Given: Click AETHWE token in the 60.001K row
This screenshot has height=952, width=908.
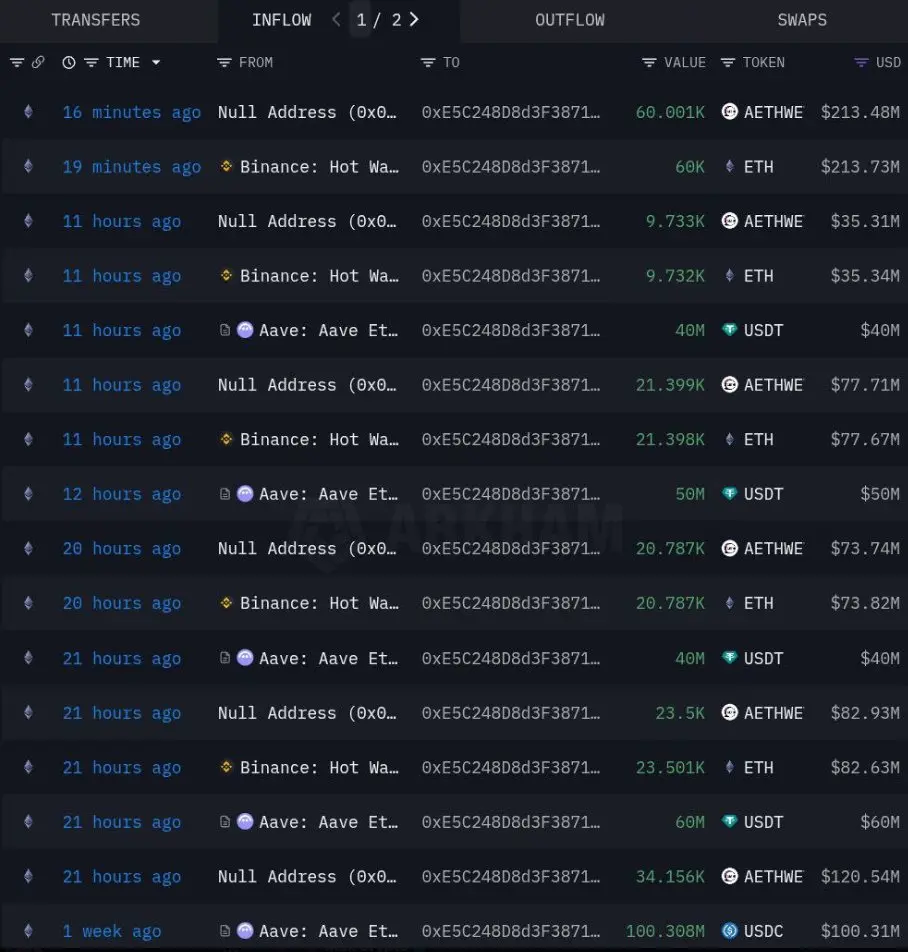Looking at the screenshot, I should pos(773,112).
